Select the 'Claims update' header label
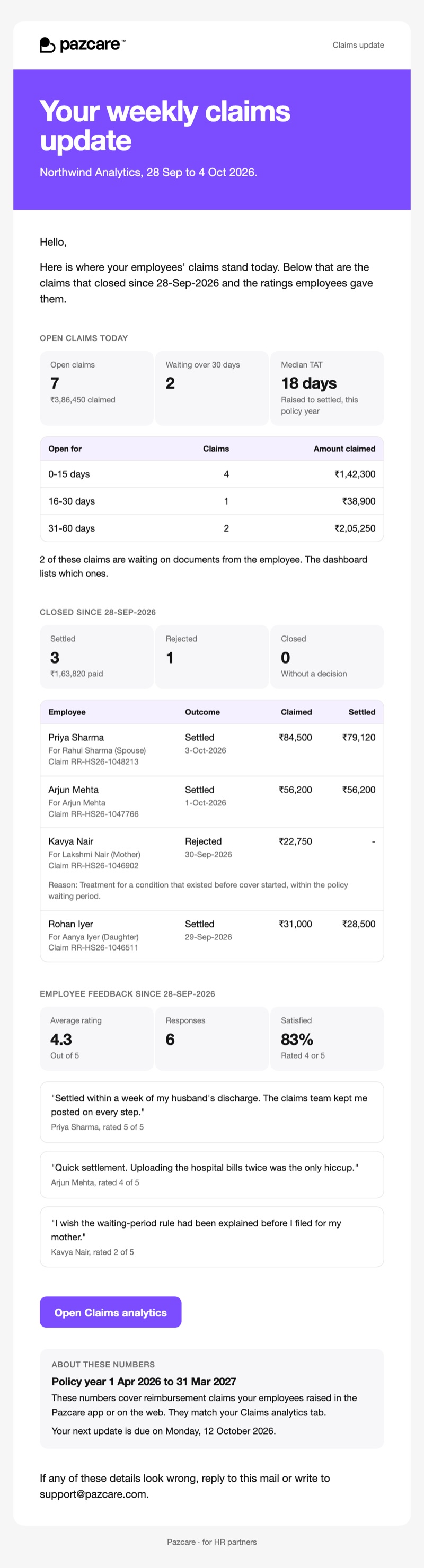 click(x=358, y=45)
